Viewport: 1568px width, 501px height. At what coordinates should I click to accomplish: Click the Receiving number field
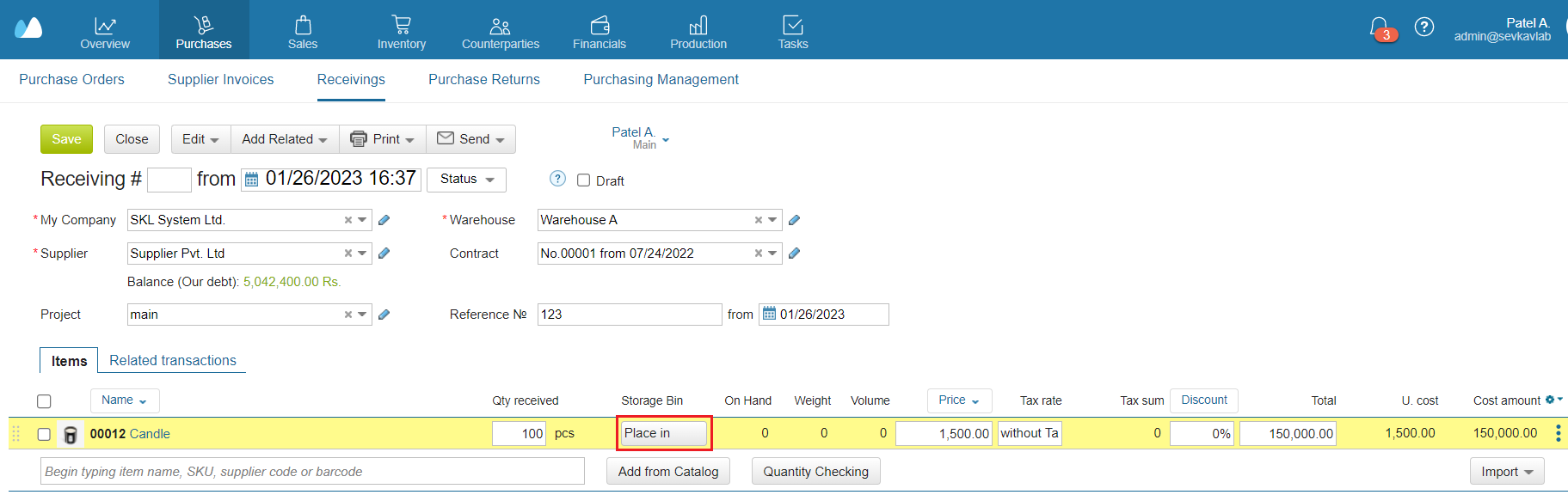pyautogui.click(x=169, y=180)
